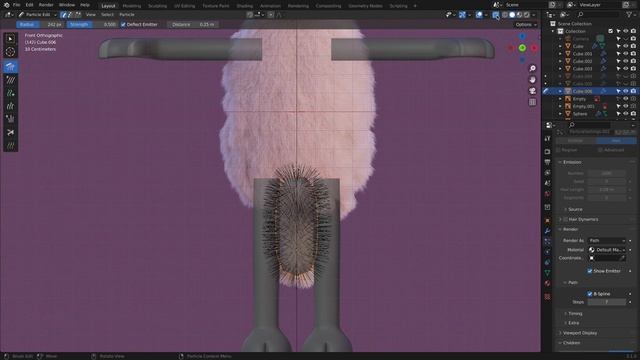Click the red X axis navigation gizmo
Screen dimensions: 640x360
click(x=534, y=48)
